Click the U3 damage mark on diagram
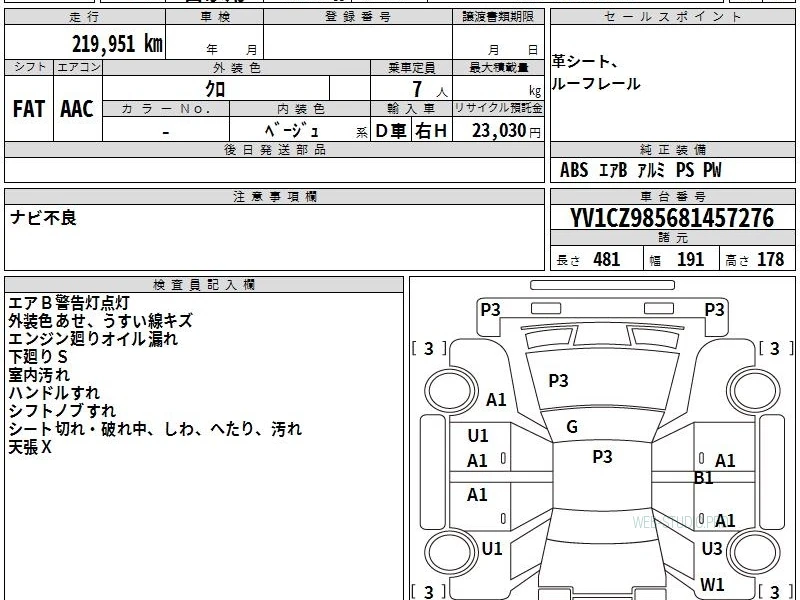 (712, 548)
